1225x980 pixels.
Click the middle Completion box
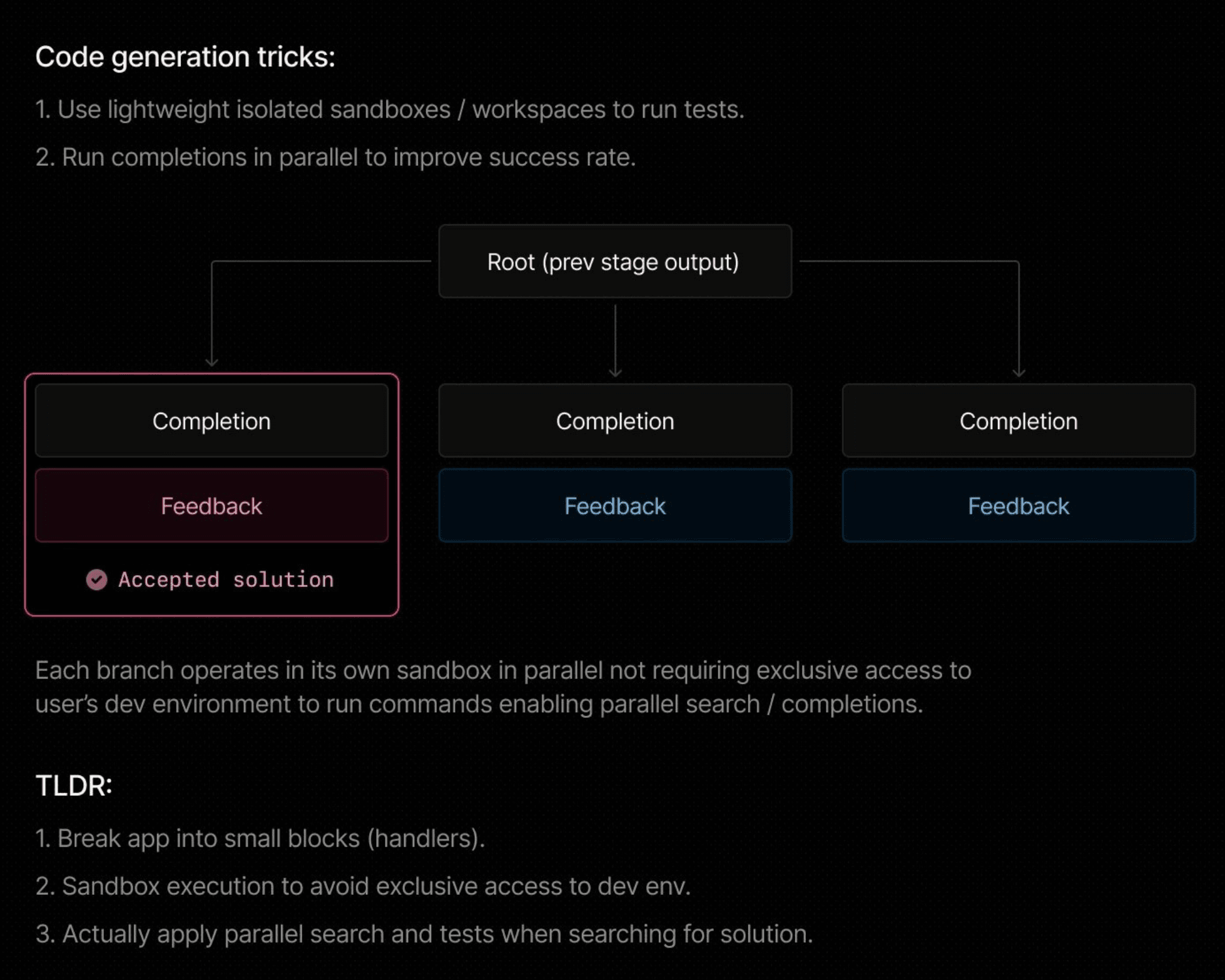(614, 421)
